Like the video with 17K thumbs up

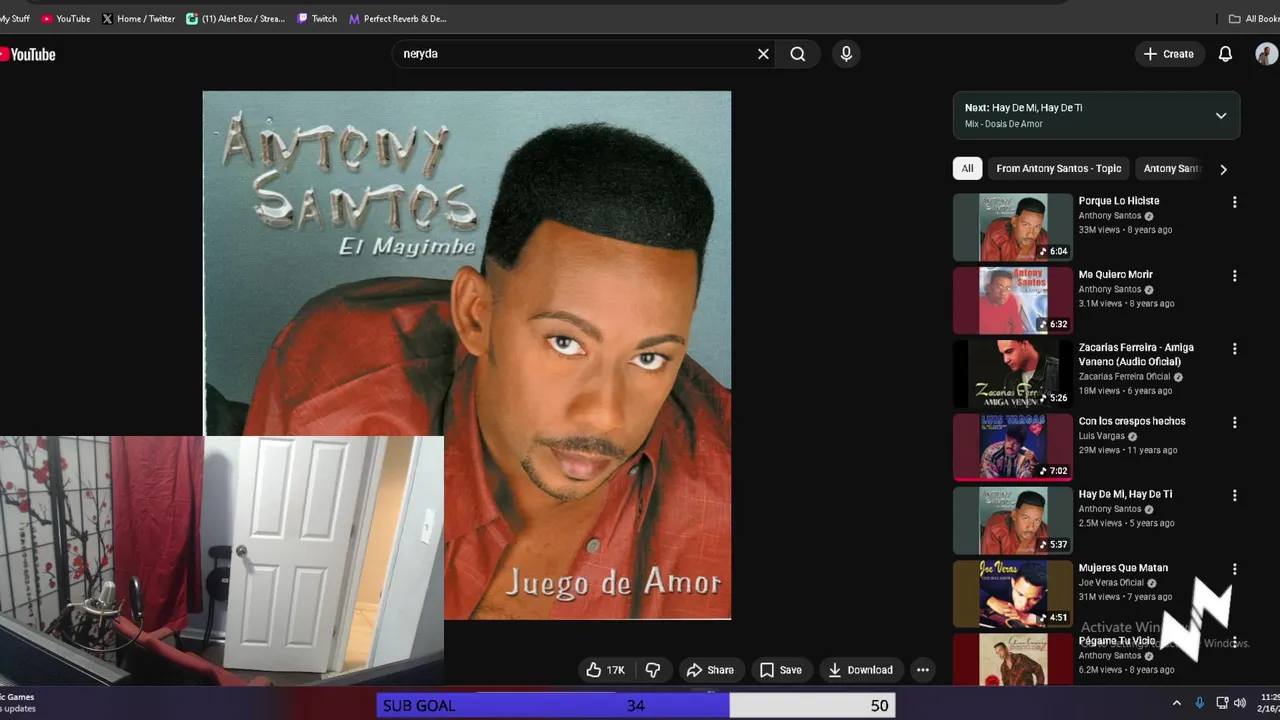point(605,670)
